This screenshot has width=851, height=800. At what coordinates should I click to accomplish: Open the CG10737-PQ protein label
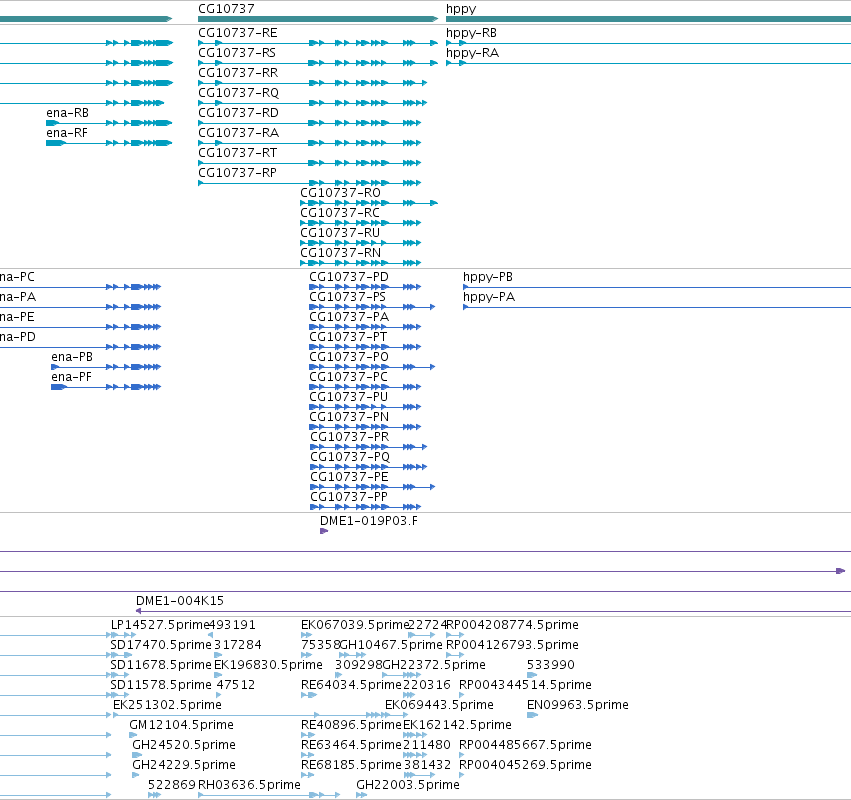(350, 457)
